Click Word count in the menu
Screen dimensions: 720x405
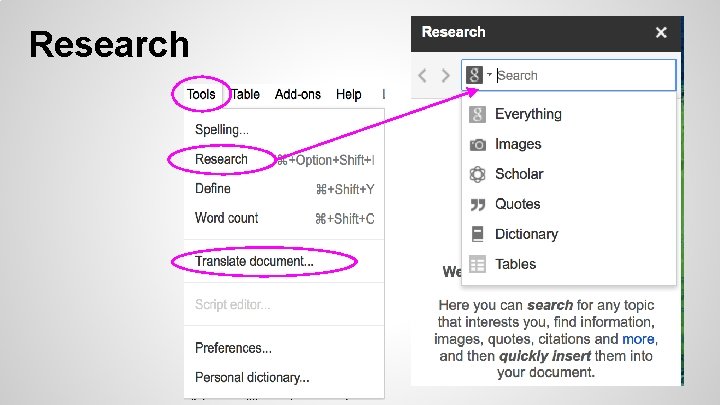[226, 218]
